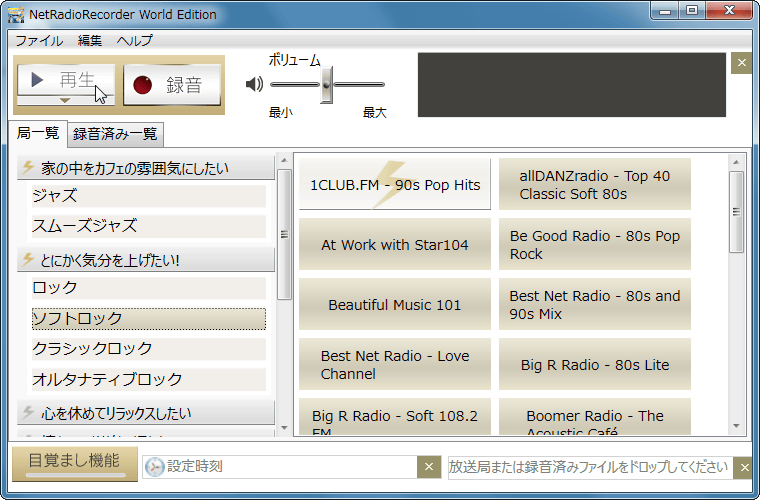Click the 録音 record button
760x500 pixels.
(x=172, y=85)
